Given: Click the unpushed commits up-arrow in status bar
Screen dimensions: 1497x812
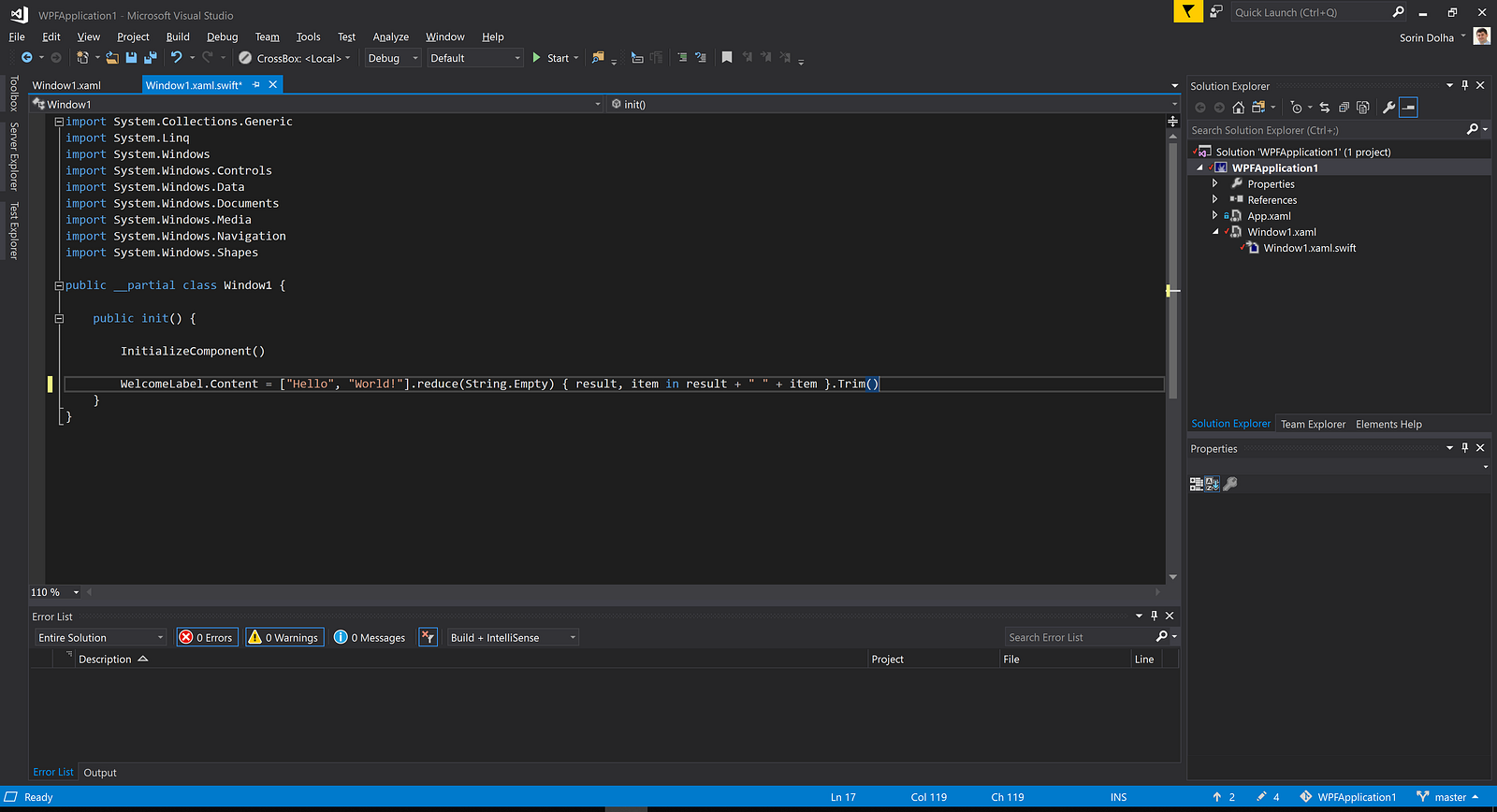Looking at the screenshot, I should pos(1217,797).
